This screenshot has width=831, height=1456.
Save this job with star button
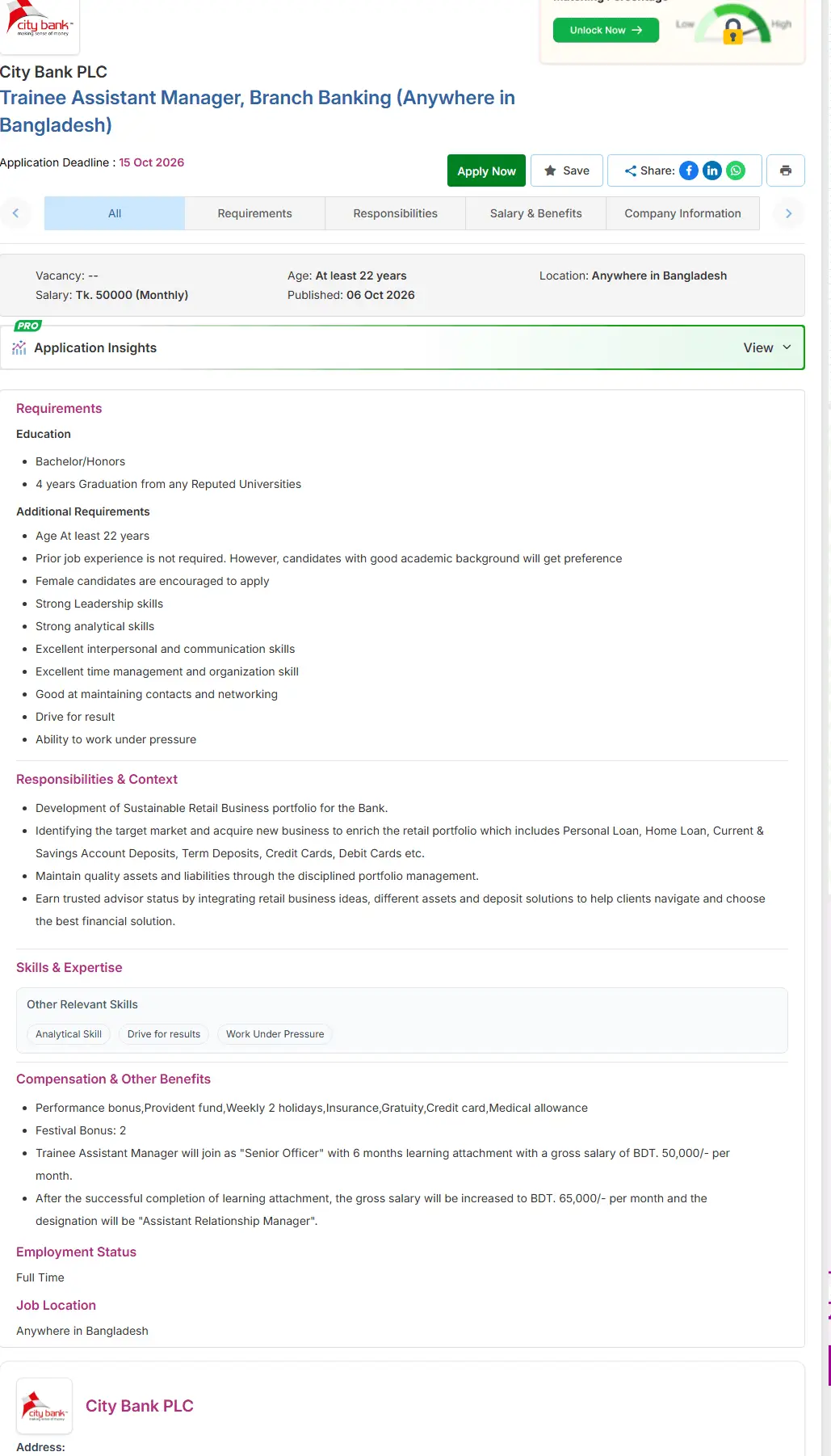(x=567, y=170)
